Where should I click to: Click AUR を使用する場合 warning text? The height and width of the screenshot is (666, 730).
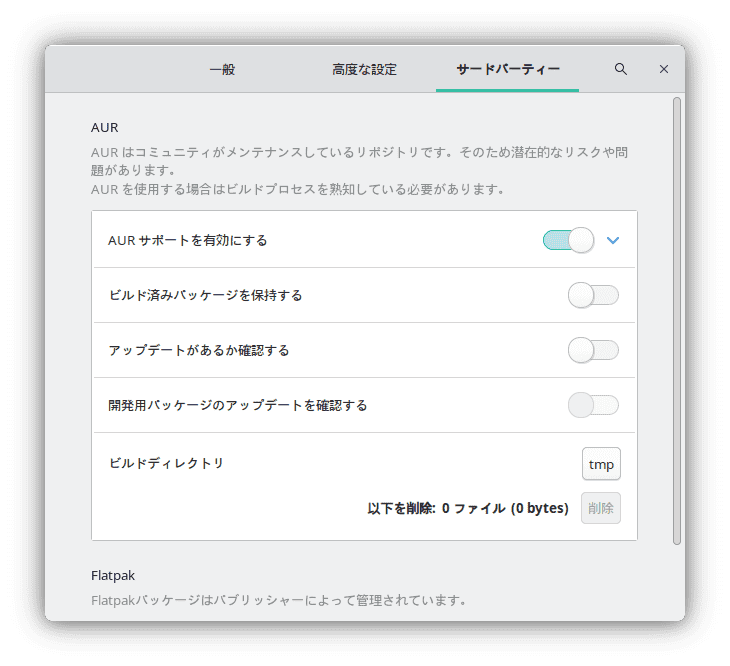click(297, 189)
